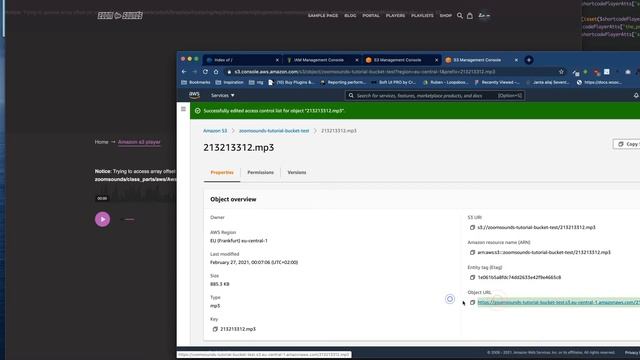Open the Bookmarks folder in bookmarks bar
The width and height of the screenshot is (640, 360).
tap(196, 82)
